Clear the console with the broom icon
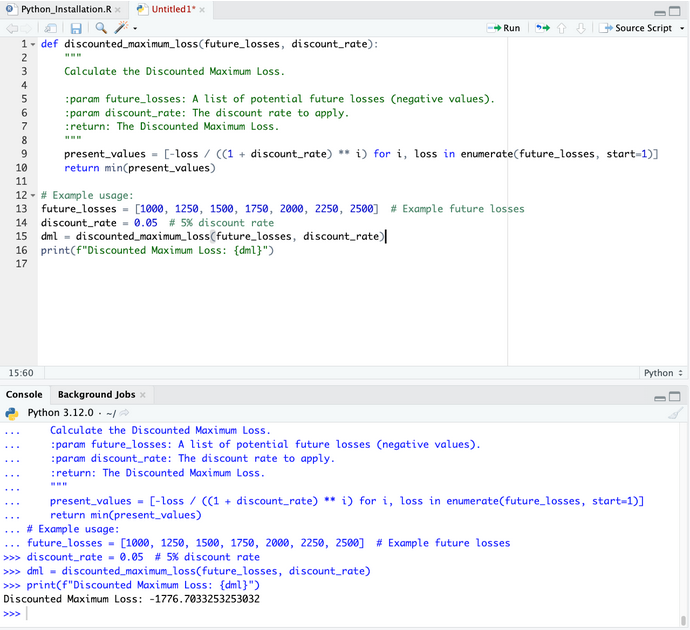This screenshot has height=630, width=690. pyautogui.click(x=676, y=412)
